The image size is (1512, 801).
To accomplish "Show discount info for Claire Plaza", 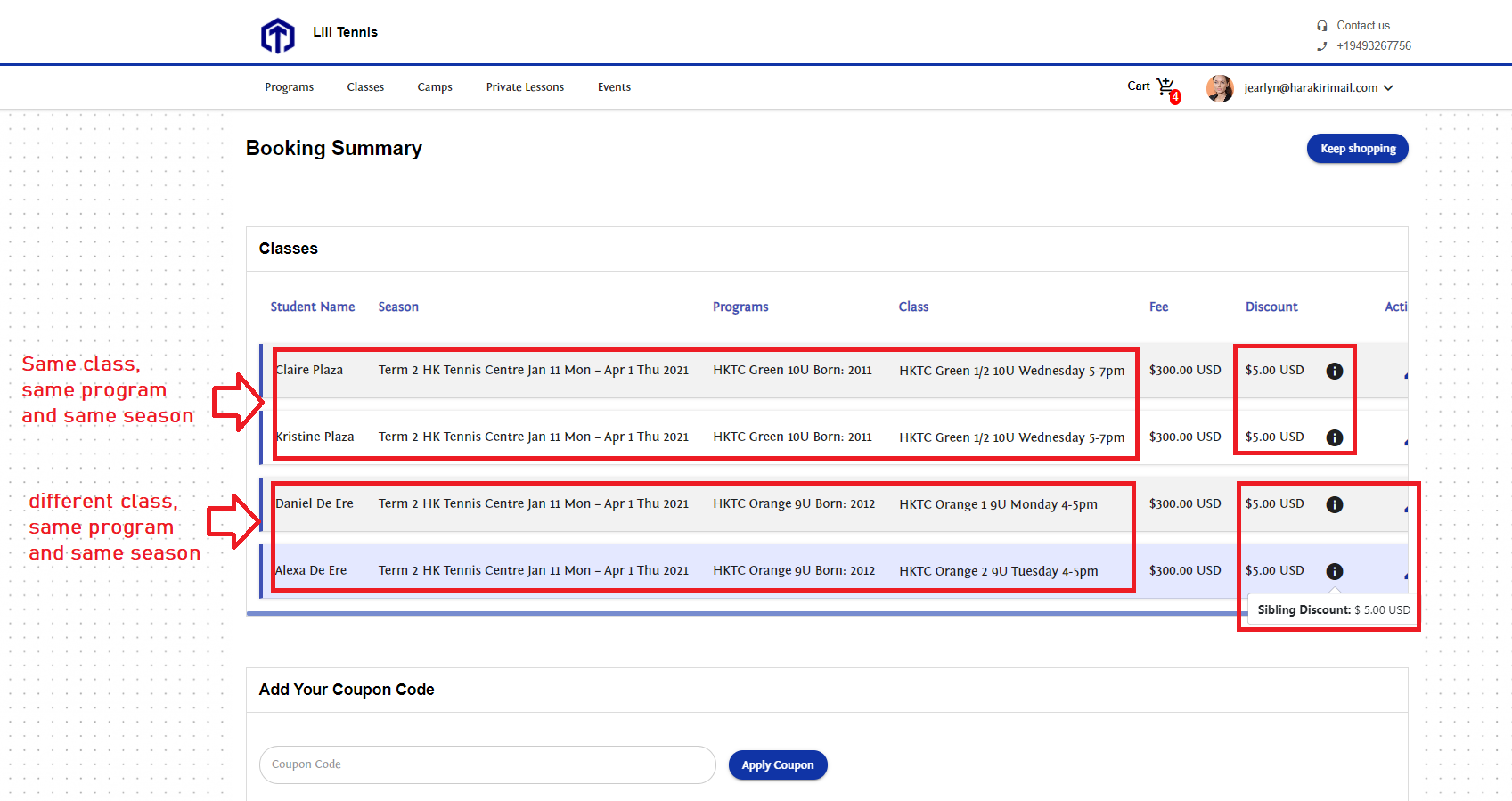I will [1335, 371].
